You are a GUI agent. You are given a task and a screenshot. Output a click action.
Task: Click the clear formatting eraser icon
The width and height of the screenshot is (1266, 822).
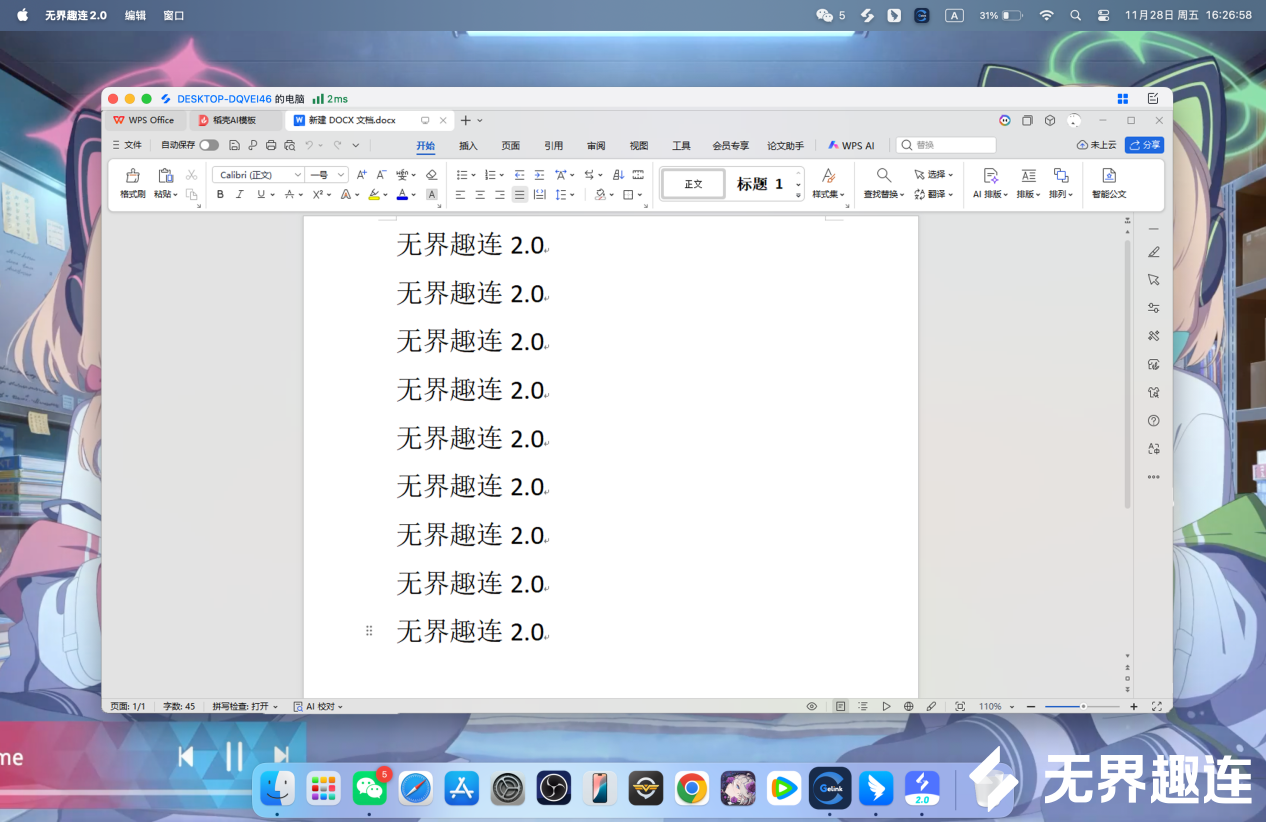431,175
